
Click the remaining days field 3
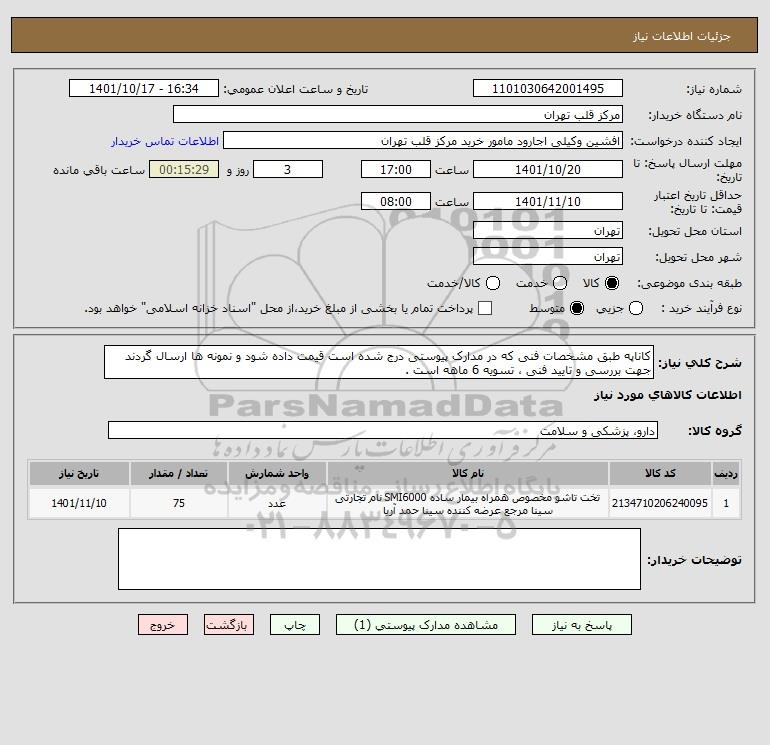(x=288, y=169)
